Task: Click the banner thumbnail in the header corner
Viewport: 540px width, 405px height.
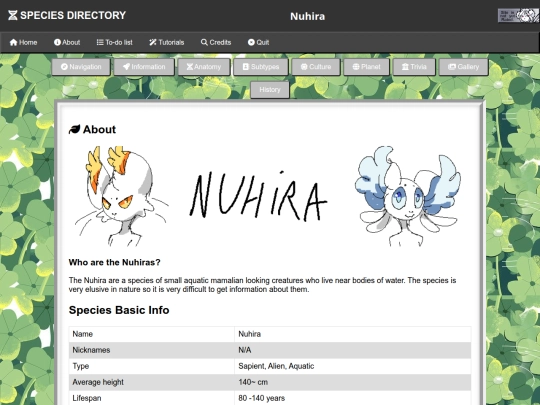Action: click(x=518, y=16)
